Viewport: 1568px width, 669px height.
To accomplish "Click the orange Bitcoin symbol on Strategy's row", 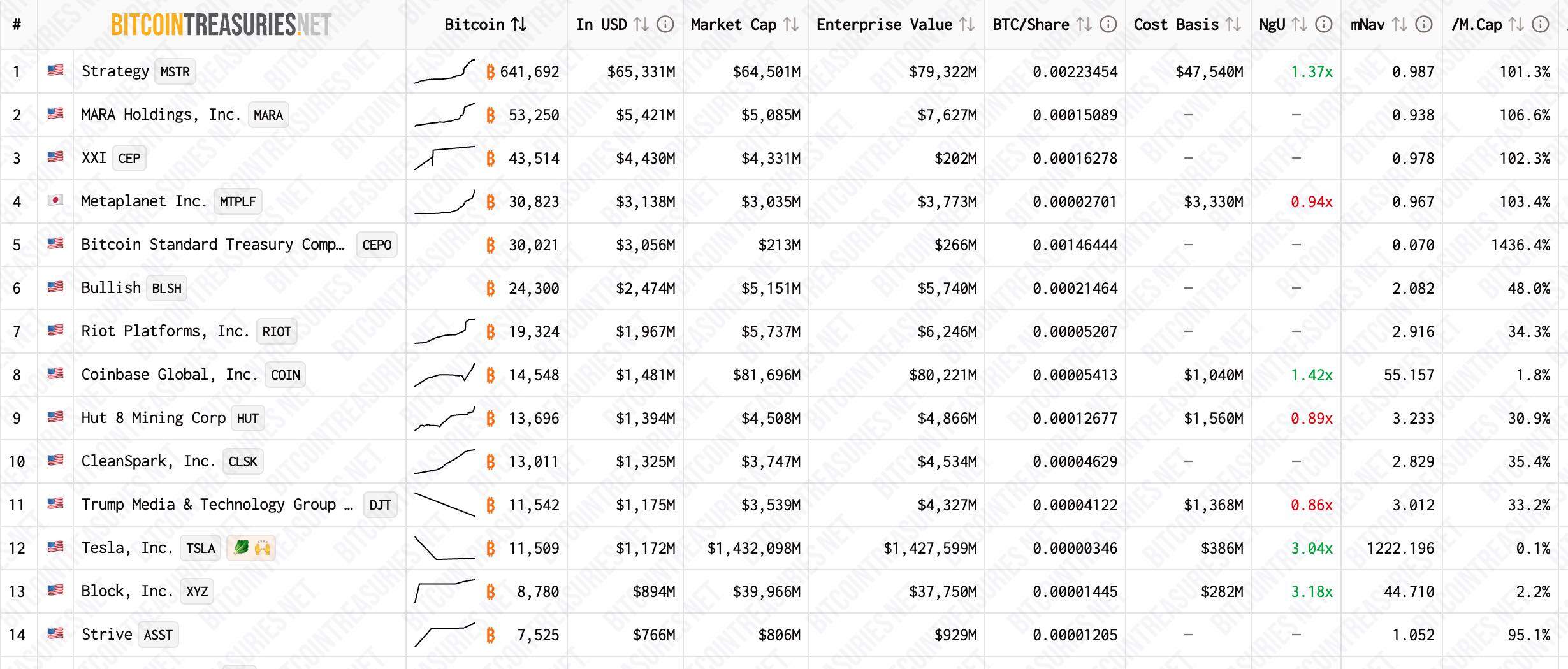I will click(490, 72).
